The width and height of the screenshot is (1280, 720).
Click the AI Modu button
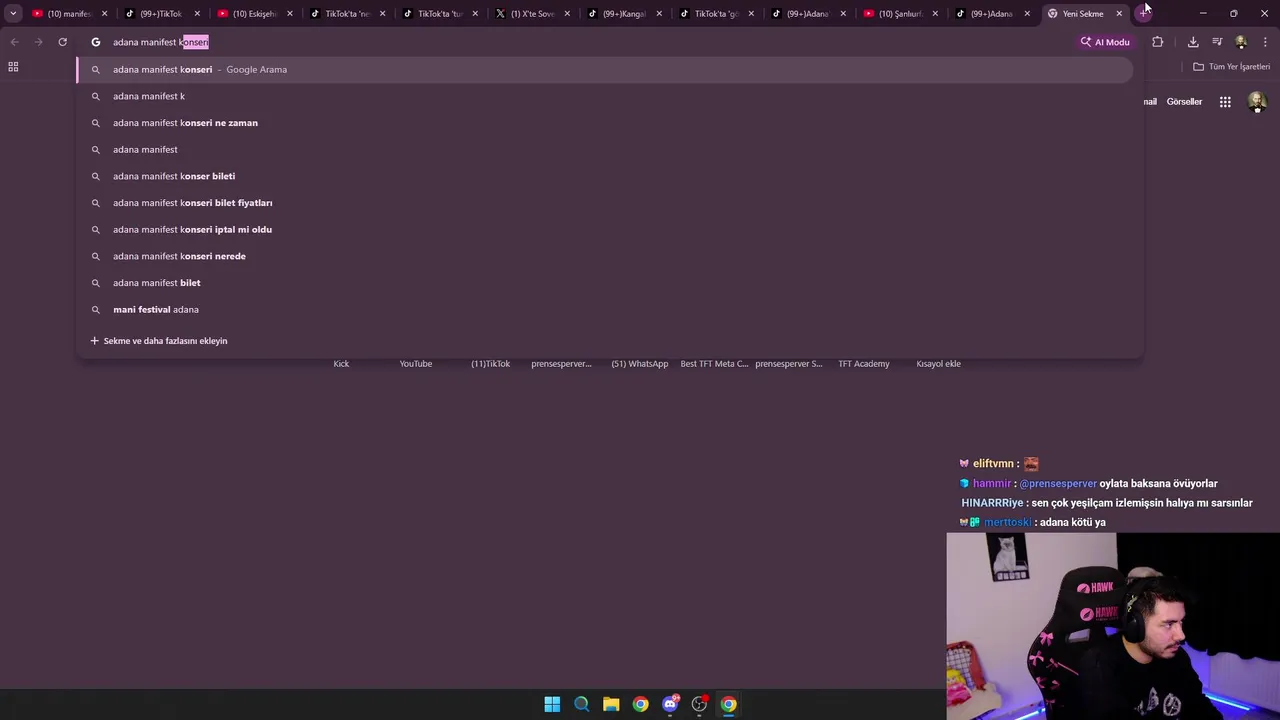(1105, 42)
